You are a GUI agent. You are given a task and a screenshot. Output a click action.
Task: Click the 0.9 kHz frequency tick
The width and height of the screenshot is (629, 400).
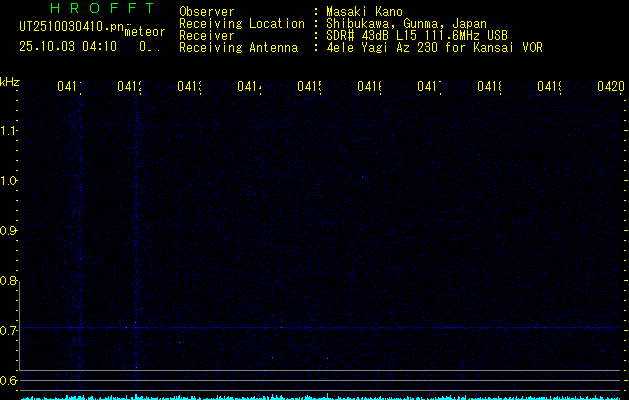(x=9, y=231)
